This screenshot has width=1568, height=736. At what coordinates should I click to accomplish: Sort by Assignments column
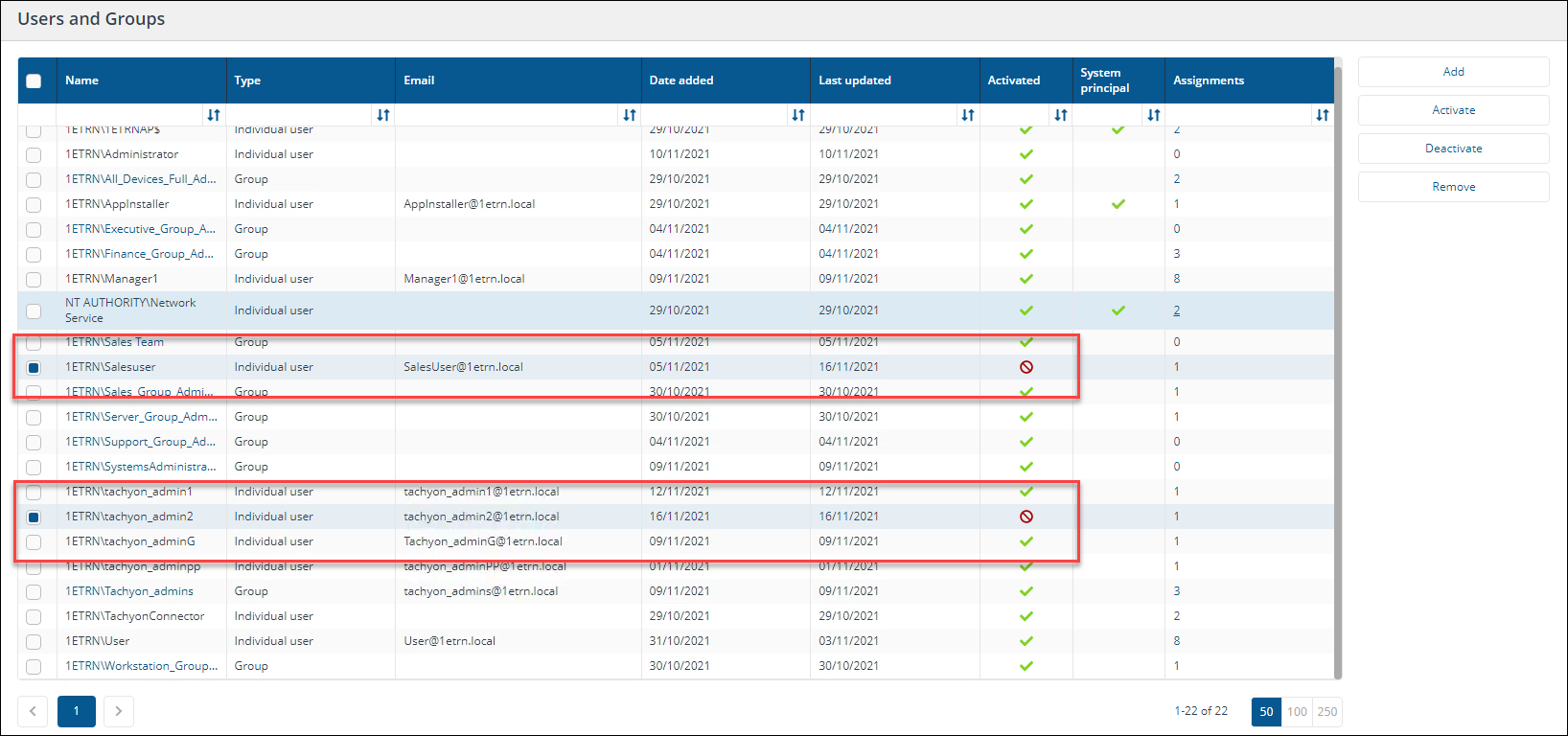coord(1323,115)
